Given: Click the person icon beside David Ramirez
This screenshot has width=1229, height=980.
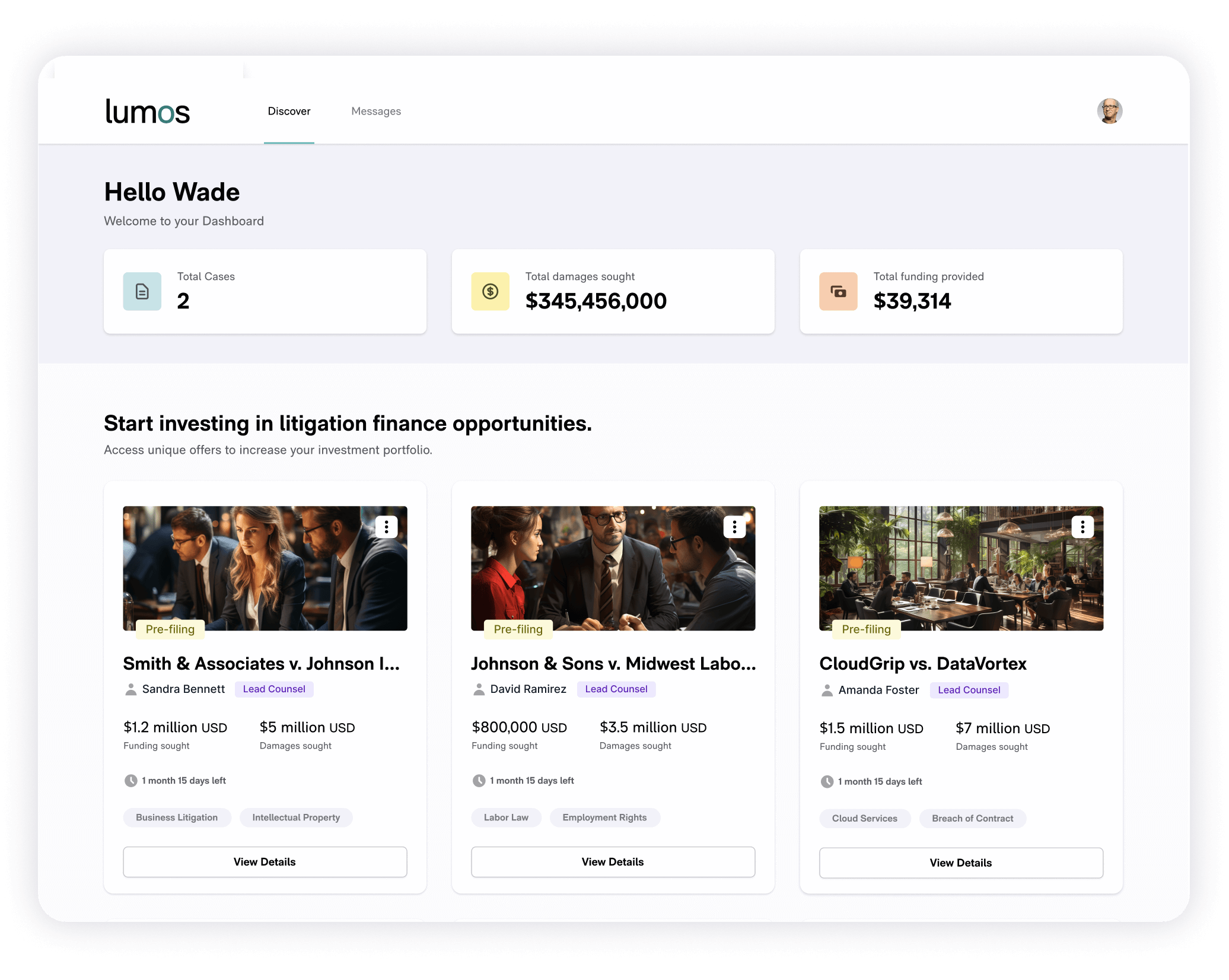Looking at the screenshot, I should point(479,689).
